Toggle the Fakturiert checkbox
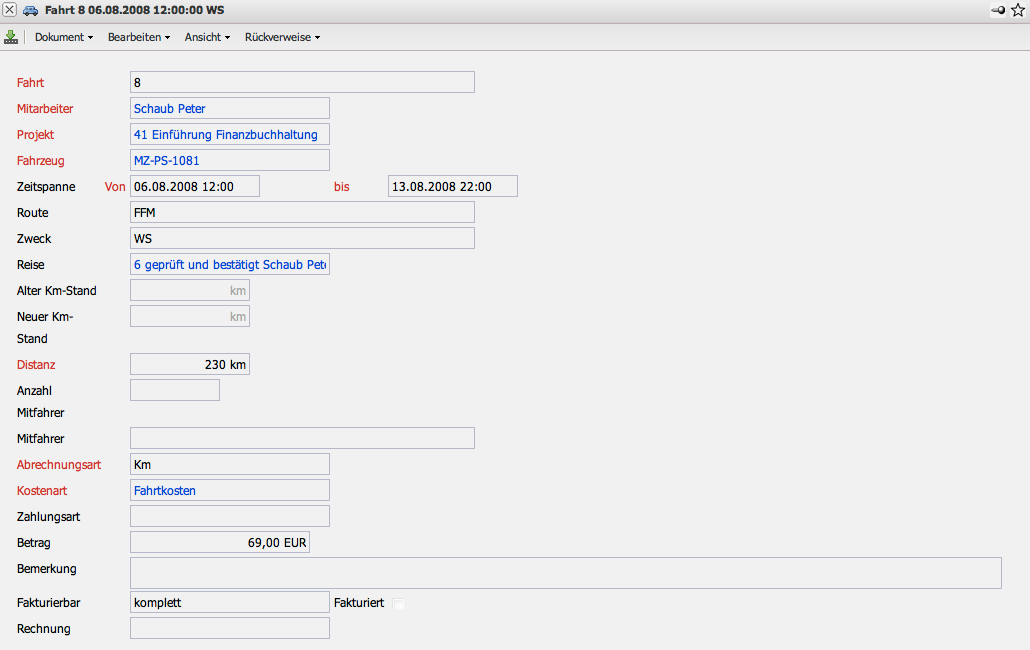Image resolution: width=1030 pixels, height=650 pixels. 399,603
